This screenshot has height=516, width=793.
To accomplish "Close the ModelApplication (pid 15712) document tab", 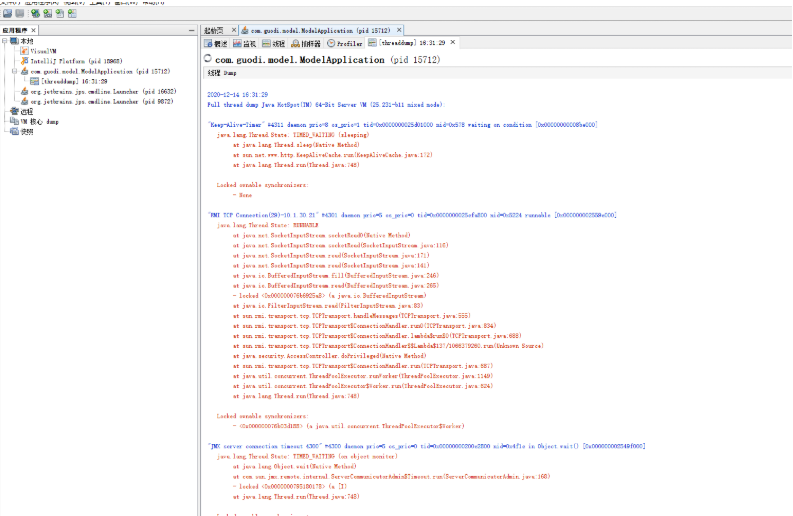I will click(x=399, y=30).
